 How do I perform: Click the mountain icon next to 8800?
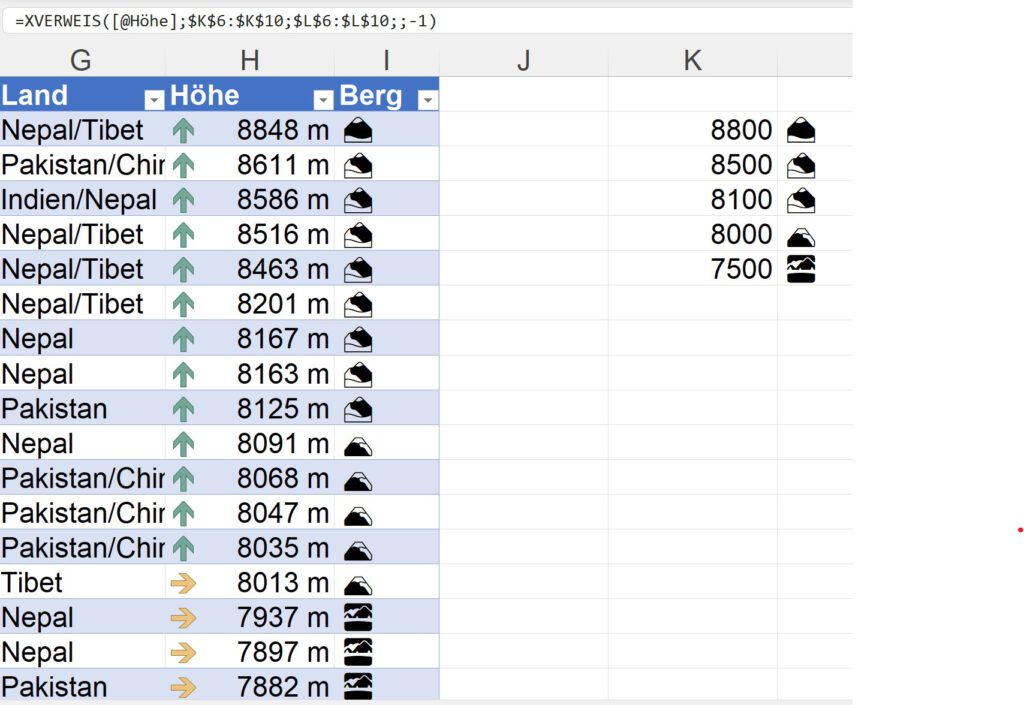pos(801,130)
